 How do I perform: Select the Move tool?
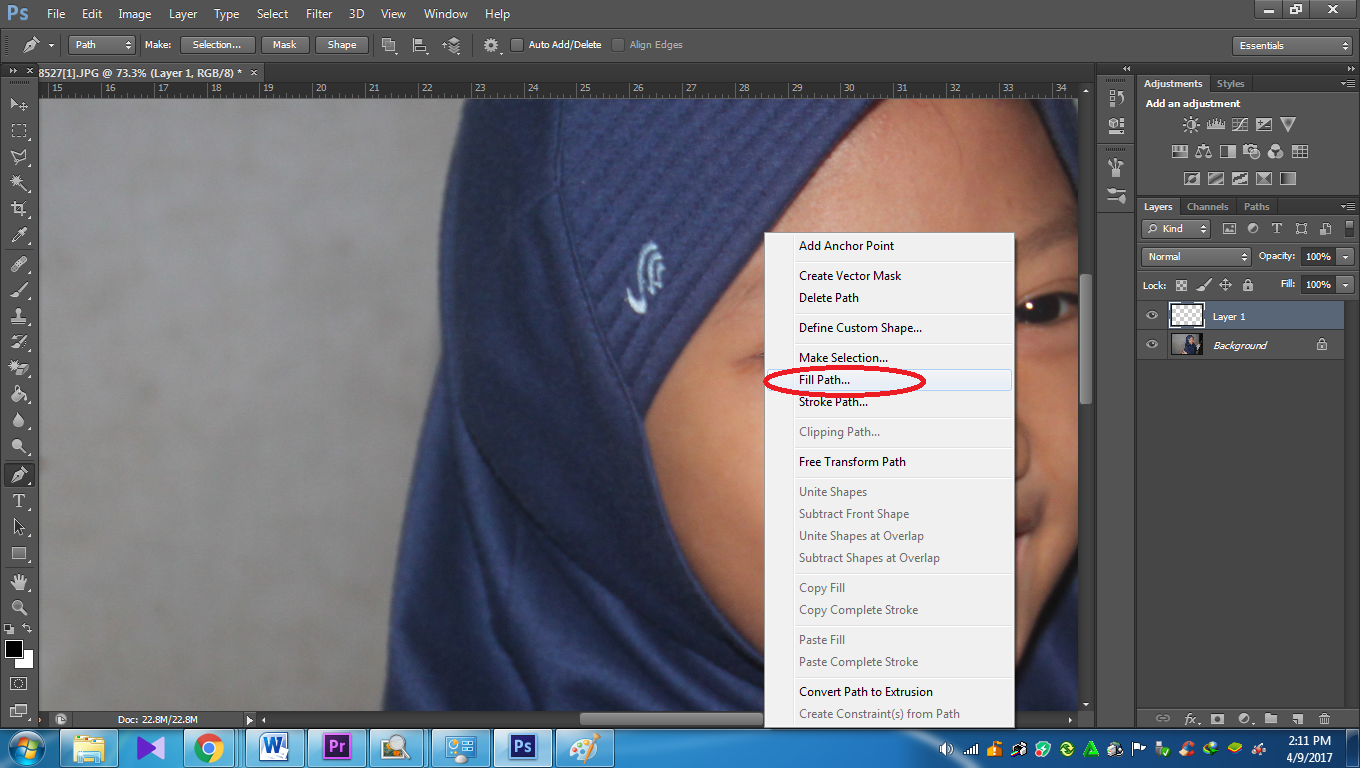point(18,104)
